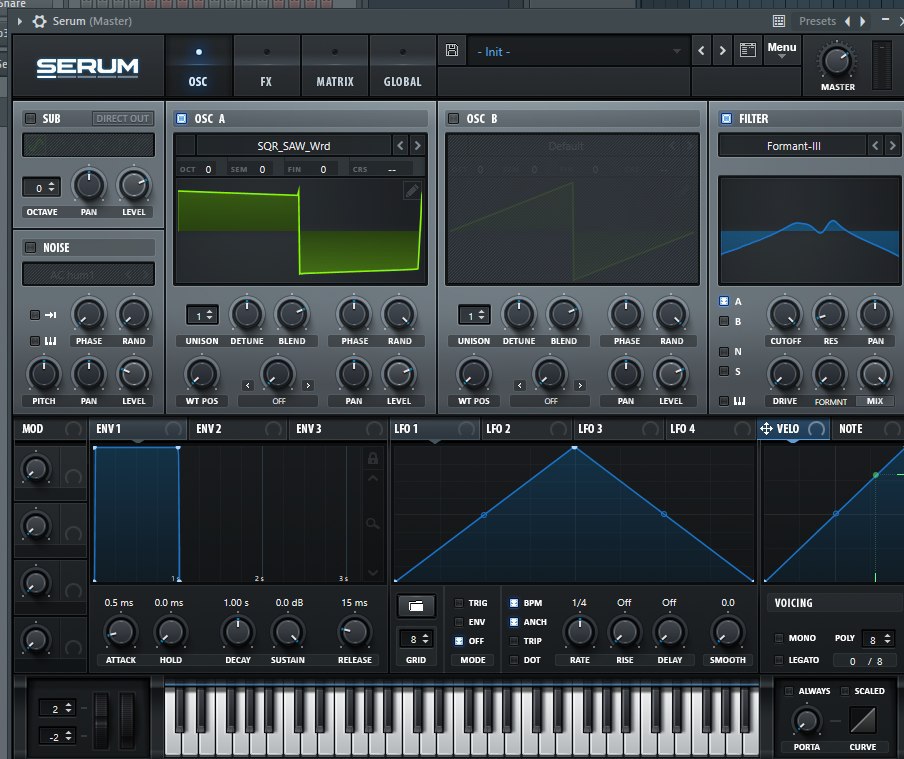The height and width of the screenshot is (759, 904).
Task: Click the OSC tab button
Action: [198, 66]
